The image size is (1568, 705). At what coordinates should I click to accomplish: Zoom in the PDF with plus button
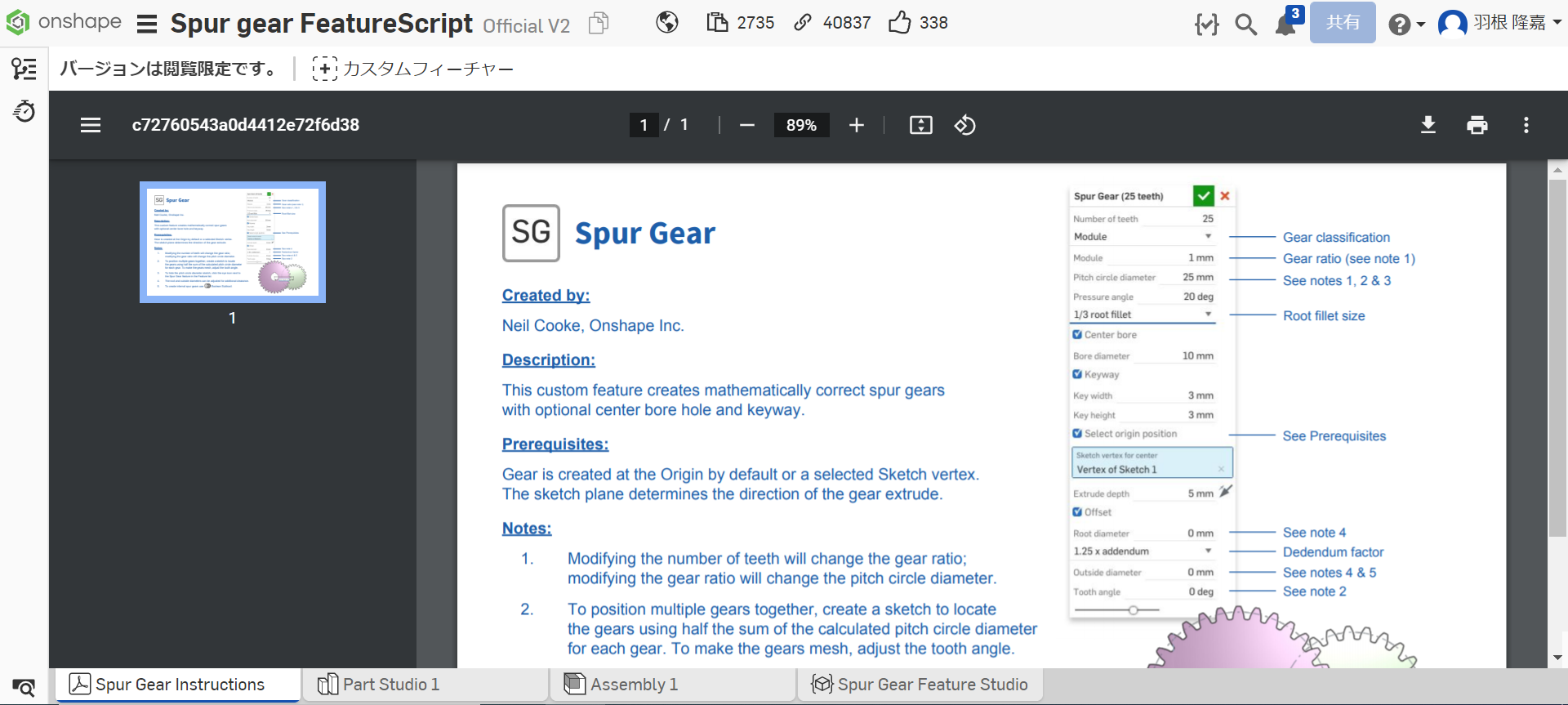[x=856, y=125]
